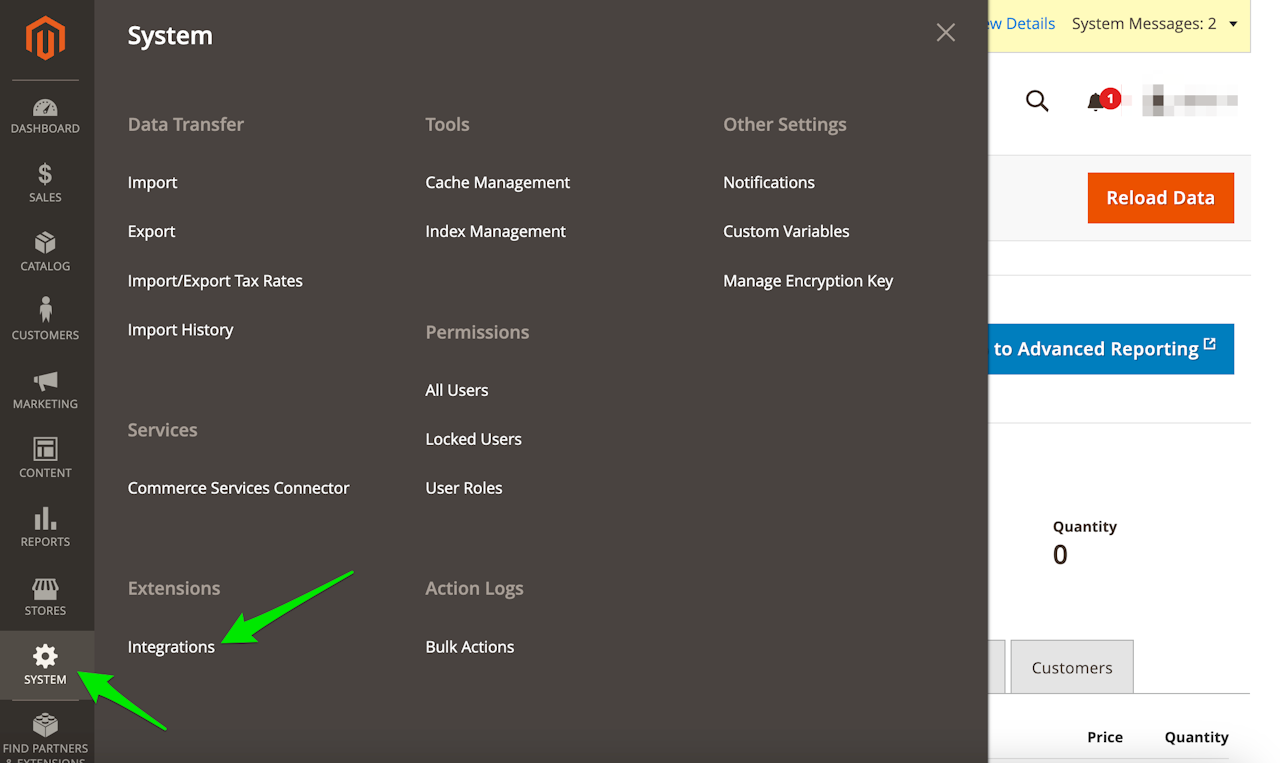
Task: Switch to the Customers tab
Action: pos(1071,667)
